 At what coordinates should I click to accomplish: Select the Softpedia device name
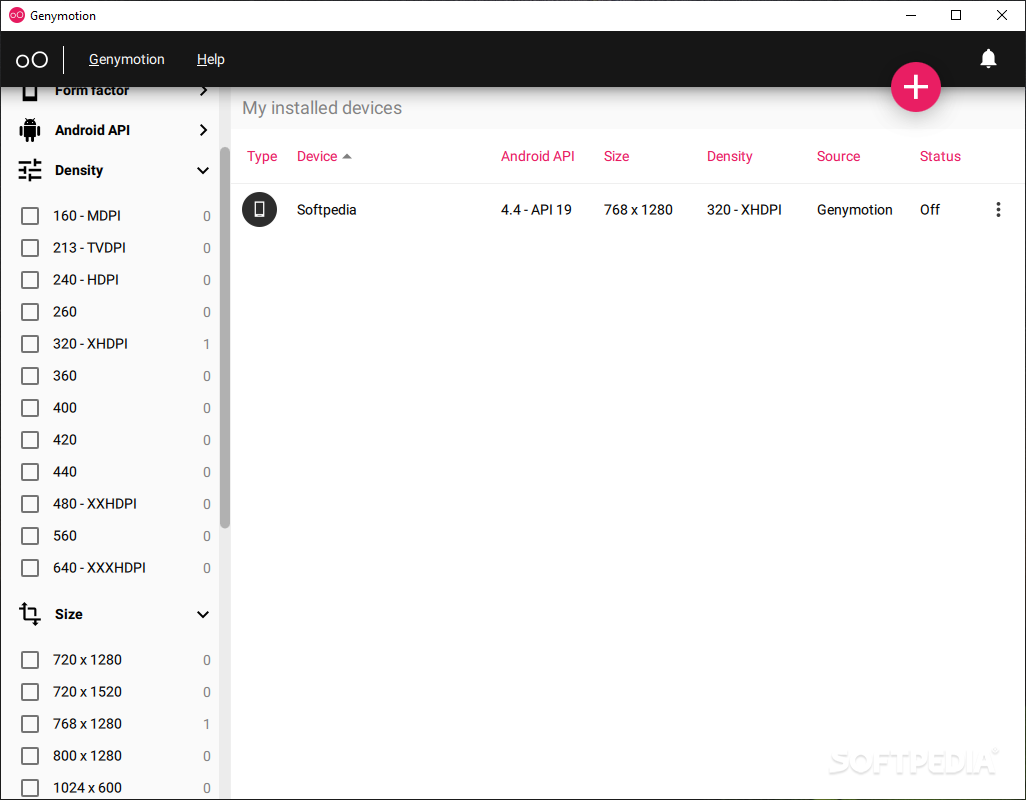coord(327,210)
